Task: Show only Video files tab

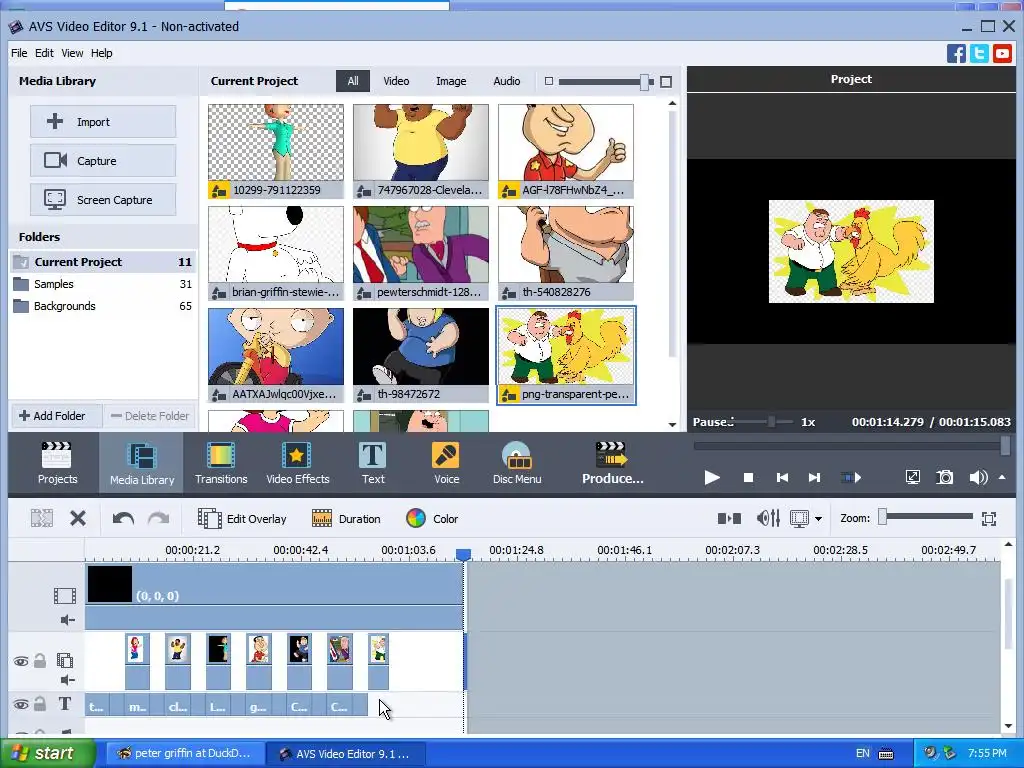Action: click(396, 81)
